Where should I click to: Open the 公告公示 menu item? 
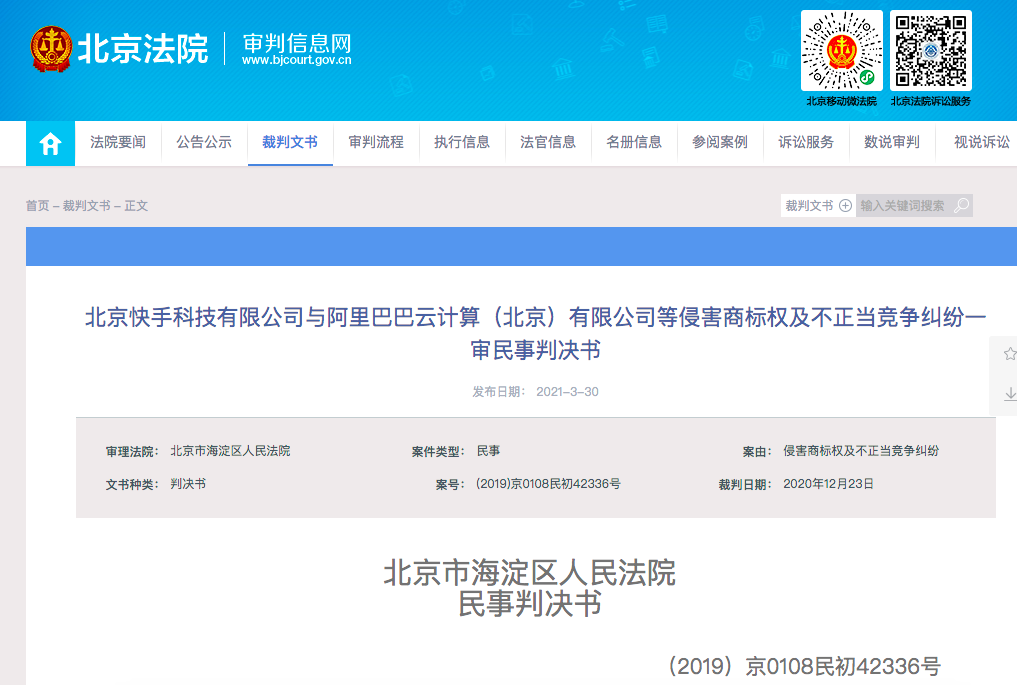coord(204,142)
